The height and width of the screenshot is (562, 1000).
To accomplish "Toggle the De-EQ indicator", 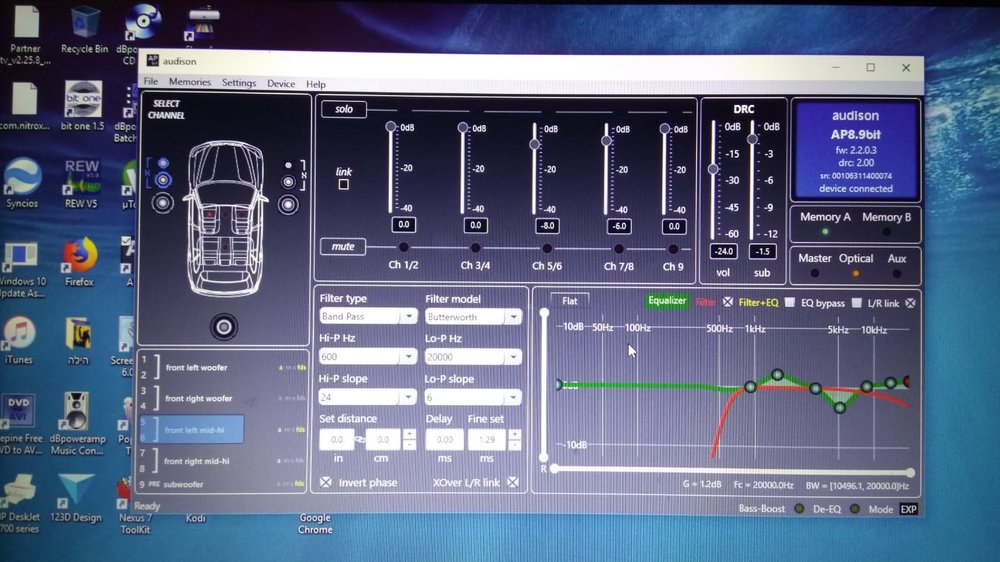I will point(855,509).
